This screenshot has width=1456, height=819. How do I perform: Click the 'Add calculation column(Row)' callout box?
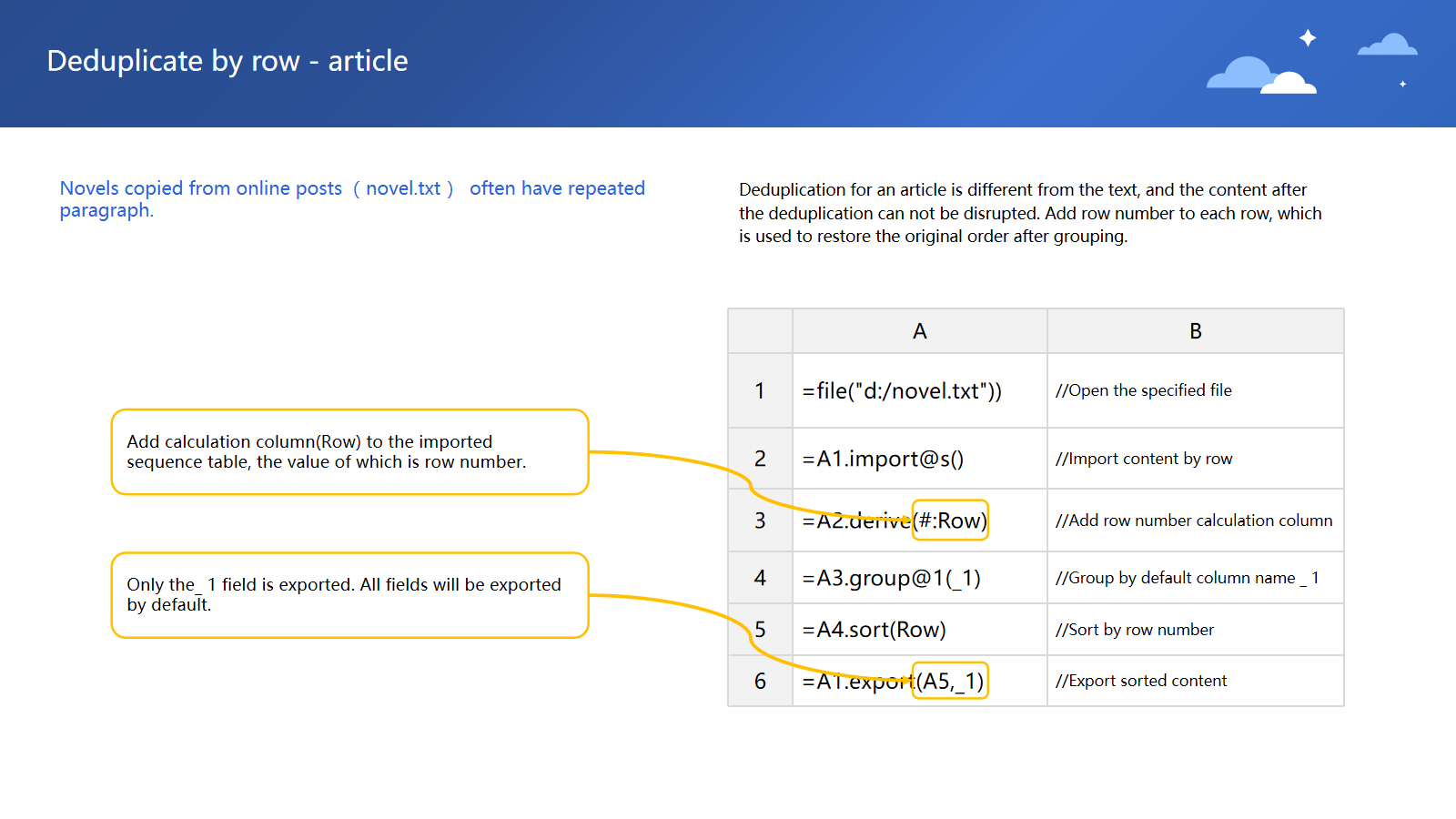click(x=349, y=452)
